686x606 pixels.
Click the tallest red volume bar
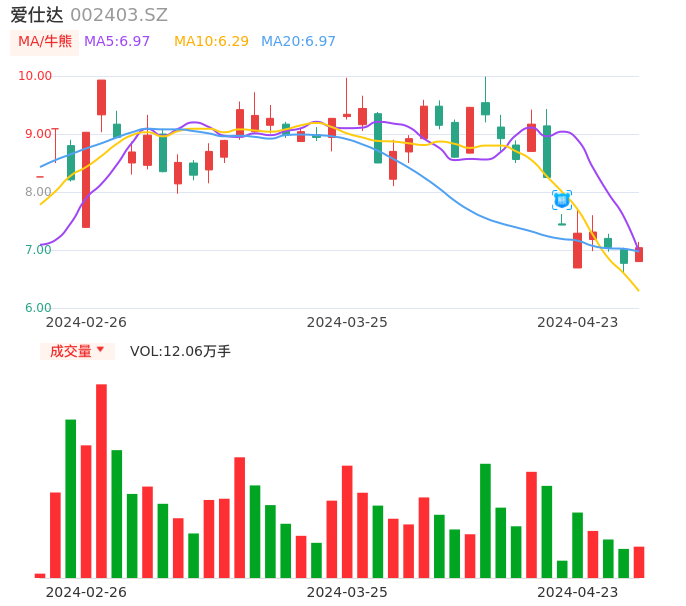[x=101, y=480]
